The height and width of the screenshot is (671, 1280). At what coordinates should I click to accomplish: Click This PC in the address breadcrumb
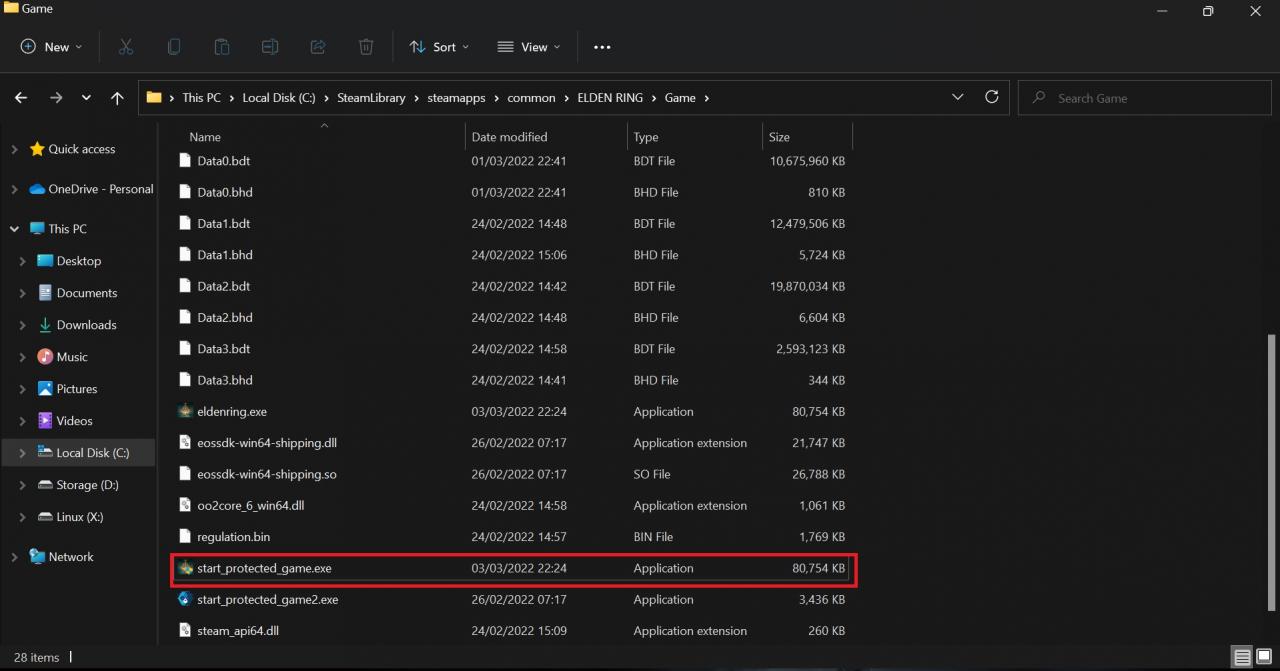tap(201, 98)
